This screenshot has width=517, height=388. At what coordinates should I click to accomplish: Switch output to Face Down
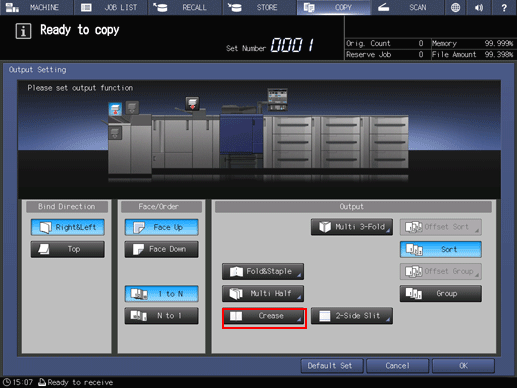pyautogui.click(x=161, y=249)
